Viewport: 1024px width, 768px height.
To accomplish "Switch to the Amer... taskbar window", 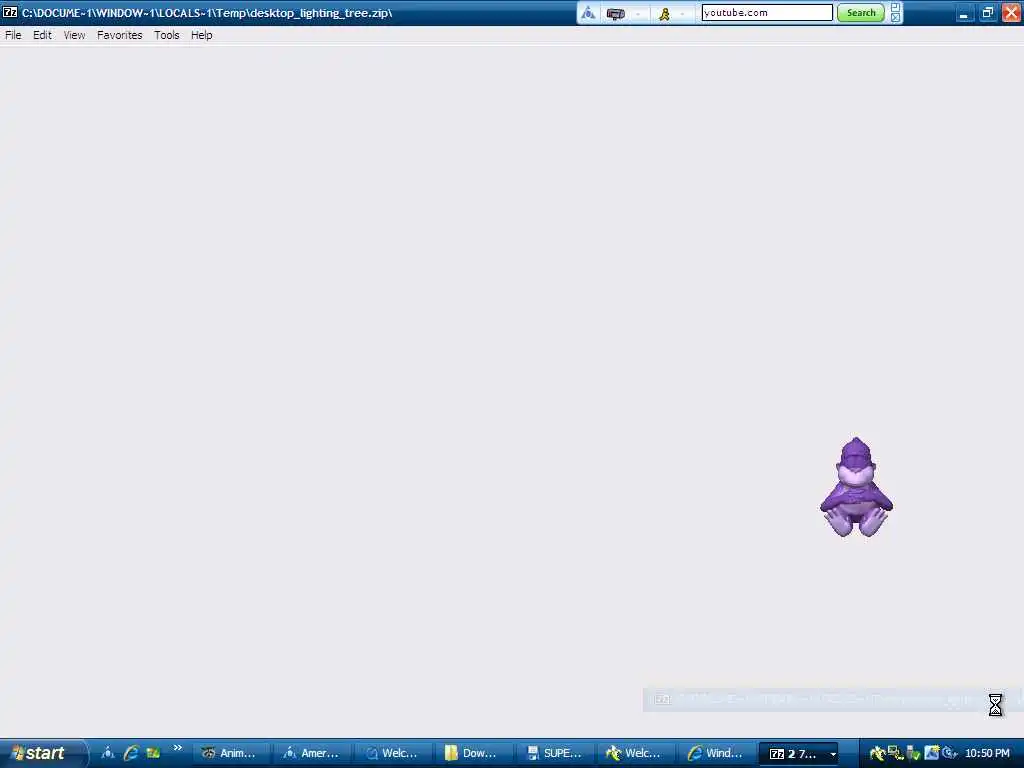I will click(313, 753).
